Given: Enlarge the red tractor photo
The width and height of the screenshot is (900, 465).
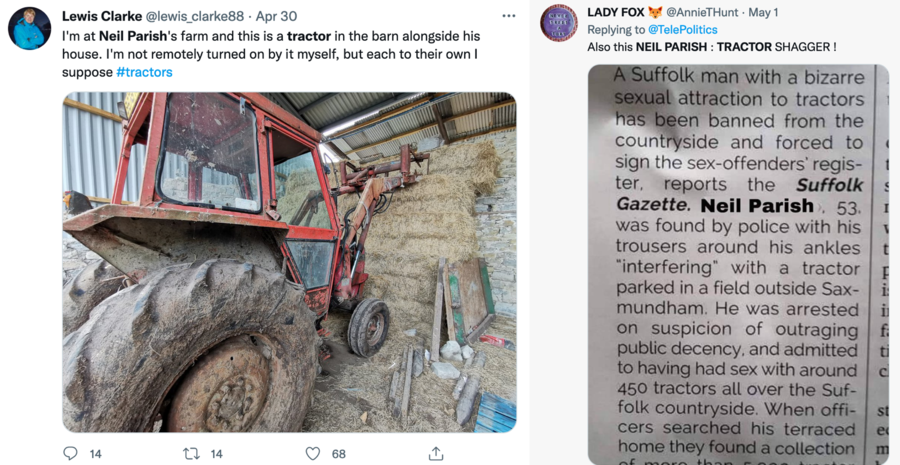Looking at the screenshot, I should pos(289,262).
